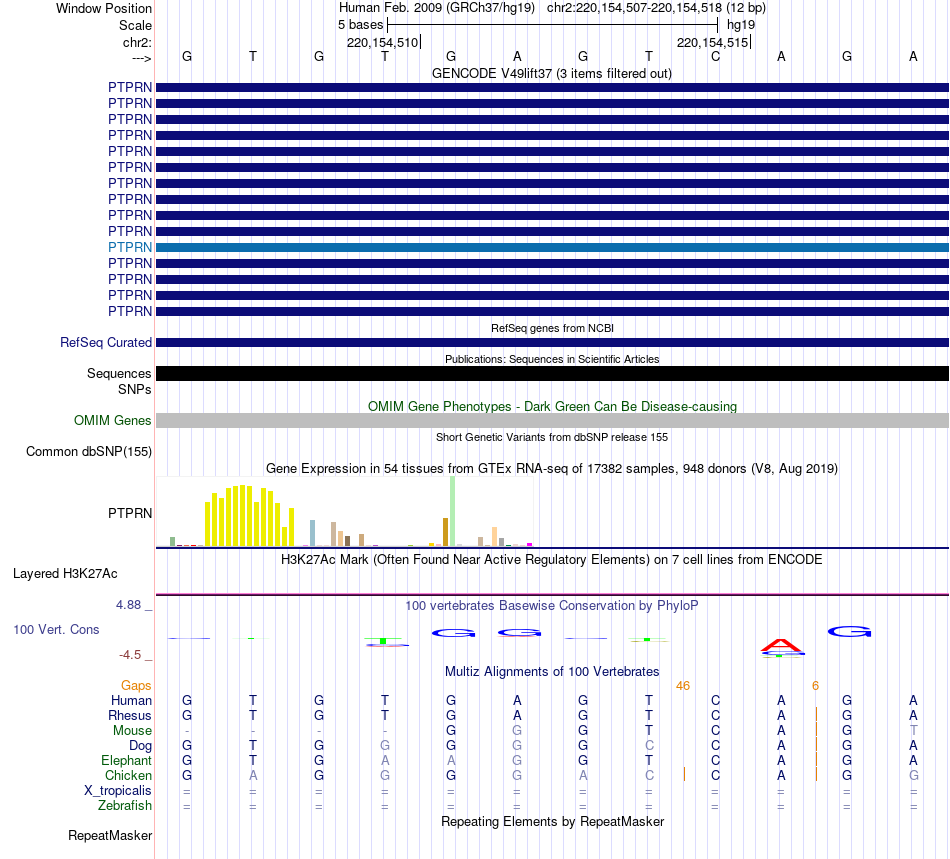Click the Scale label
Viewport: 950px width, 859px height.
pyautogui.click(x=135, y=25)
